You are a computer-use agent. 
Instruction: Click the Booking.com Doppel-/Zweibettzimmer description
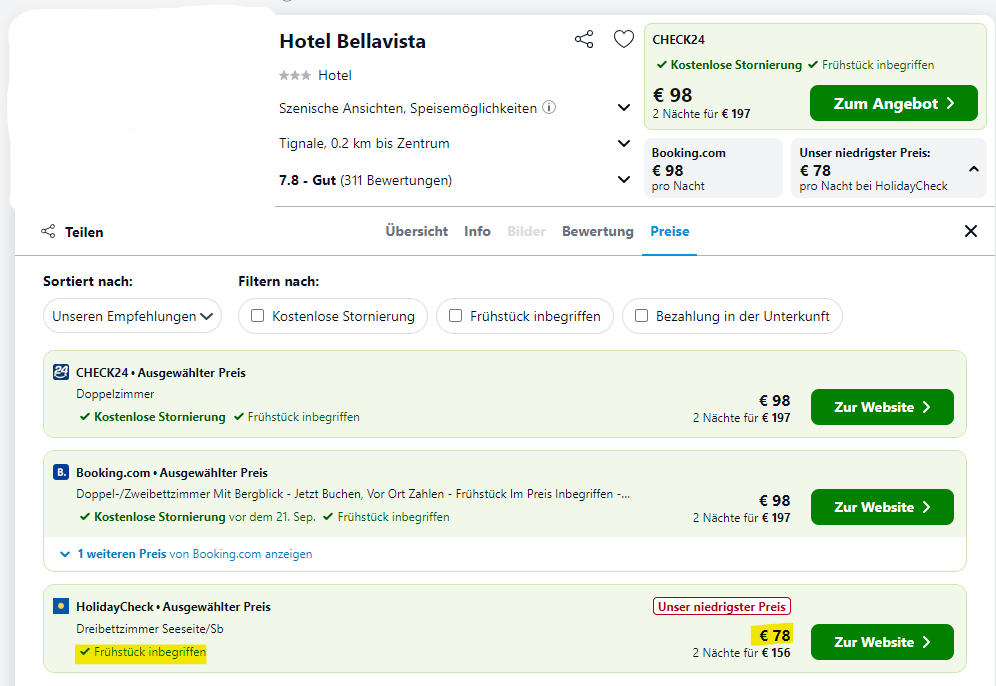pyautogui.click(x=353, y=494)
